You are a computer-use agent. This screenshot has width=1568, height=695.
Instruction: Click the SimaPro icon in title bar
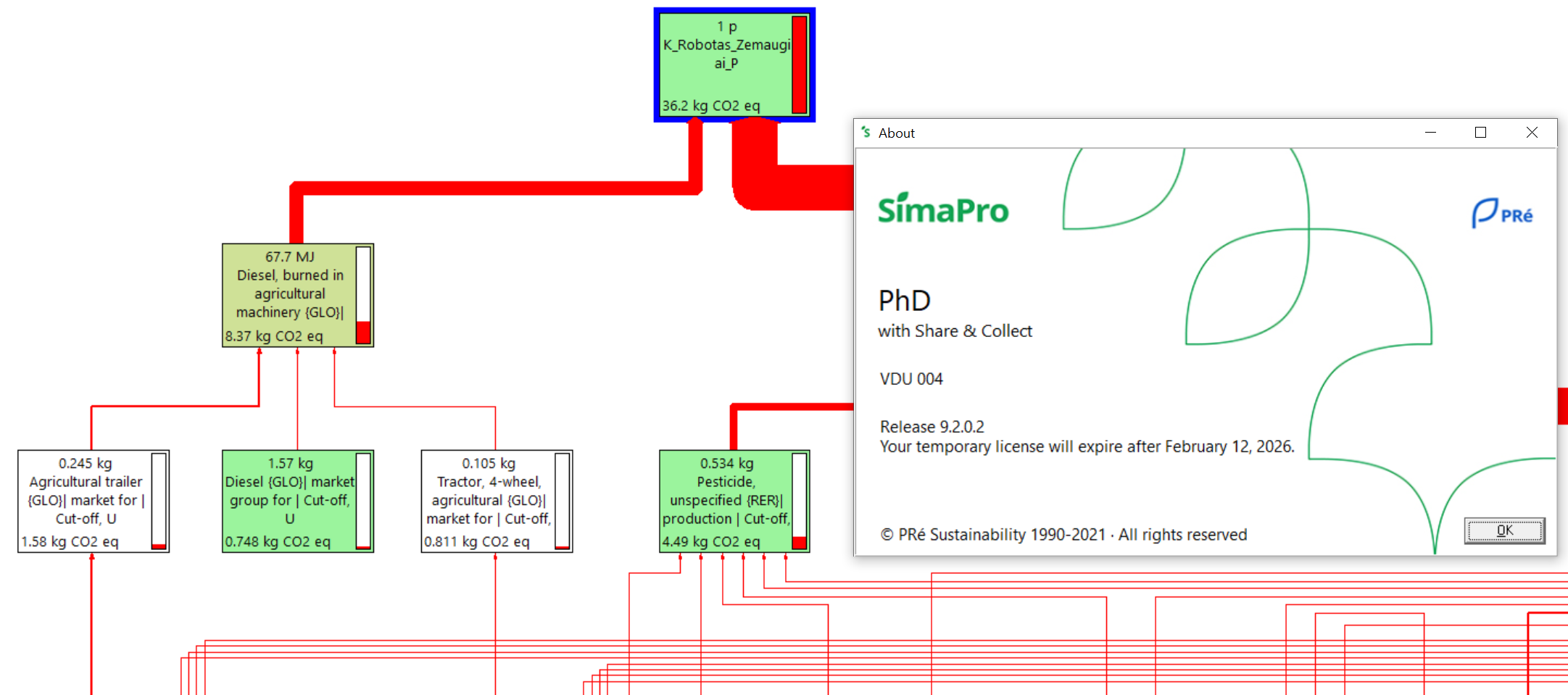[x=866, y=133]
